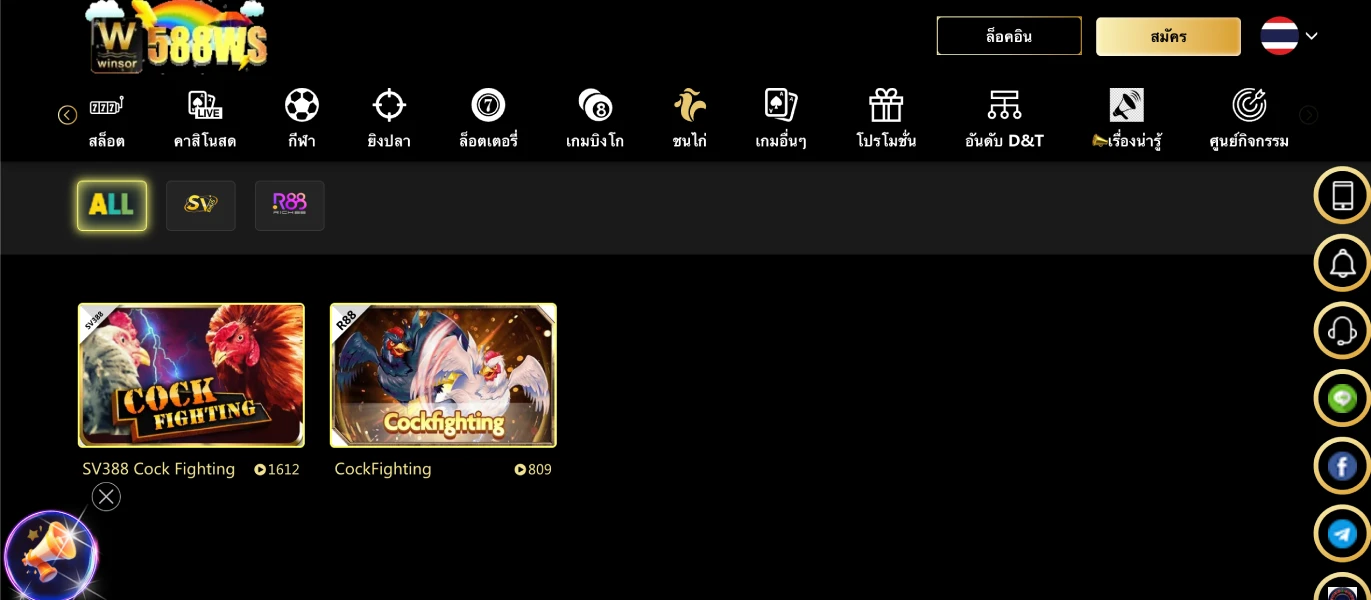This screenshot has width=1371, height=600.
Task: Open the promotions gift box icon
Action: point(886,105)
